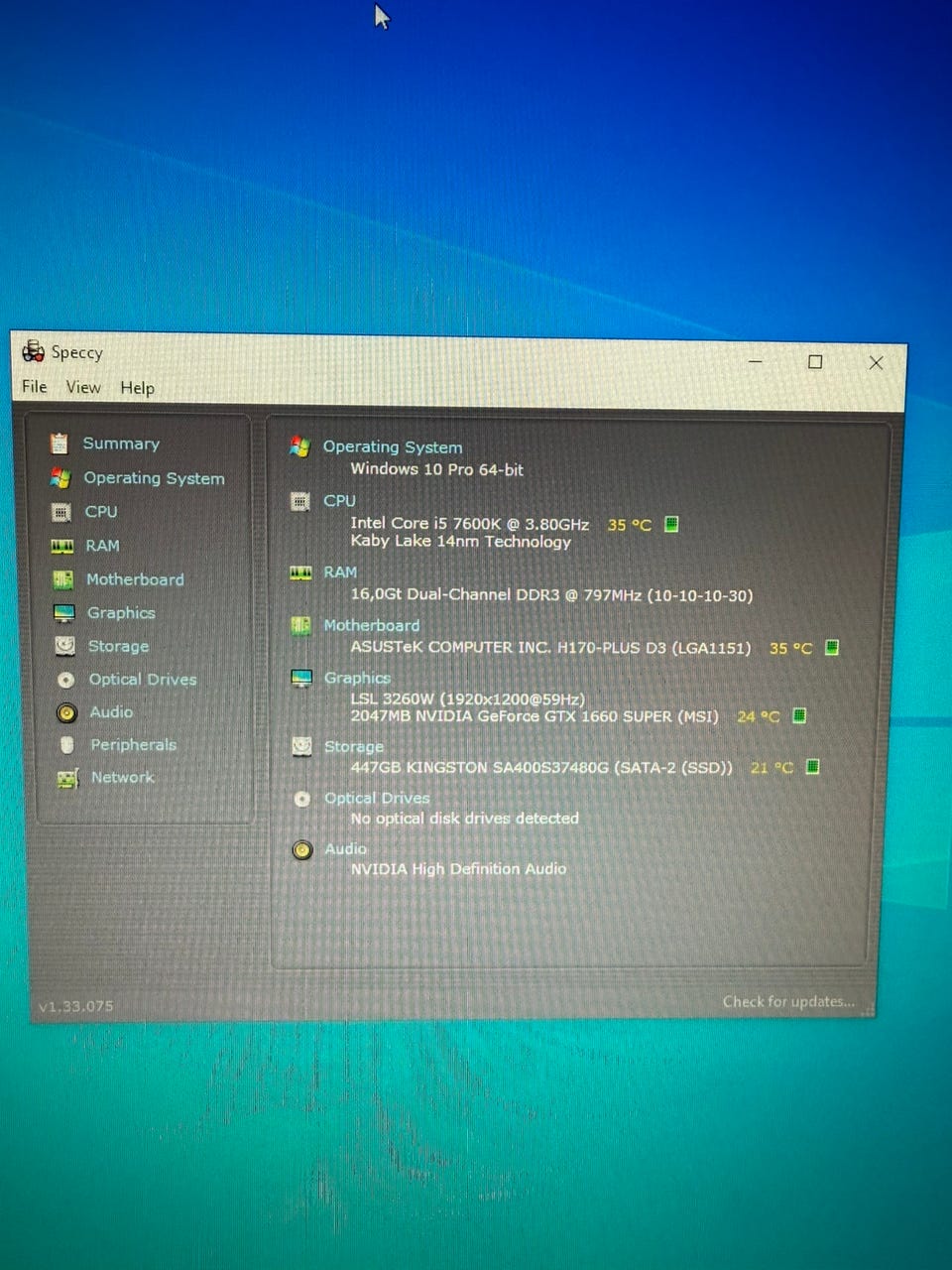Viewport: 952px width, 1270px height.
Task: Click version number v1.33.075
Action: click(75, 1006)
